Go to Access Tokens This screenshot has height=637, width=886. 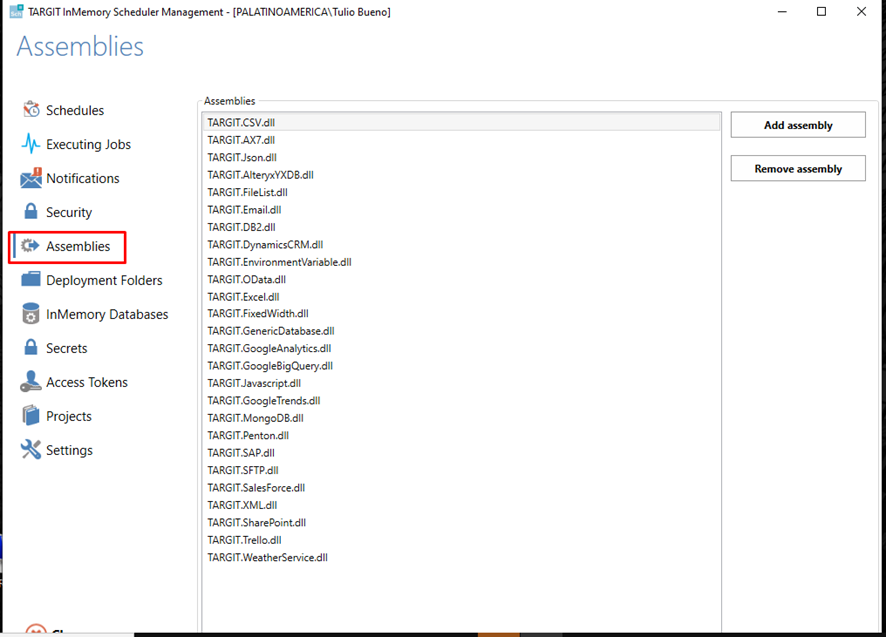click(86, 382)
